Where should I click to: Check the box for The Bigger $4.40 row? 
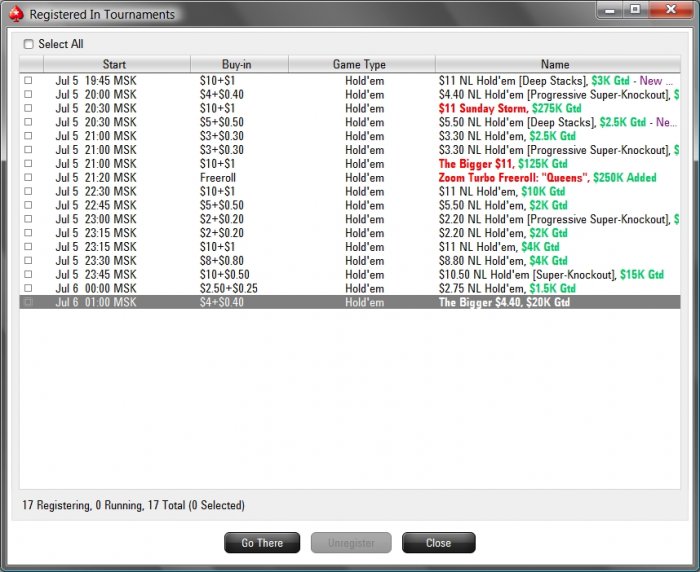(28, 302)
